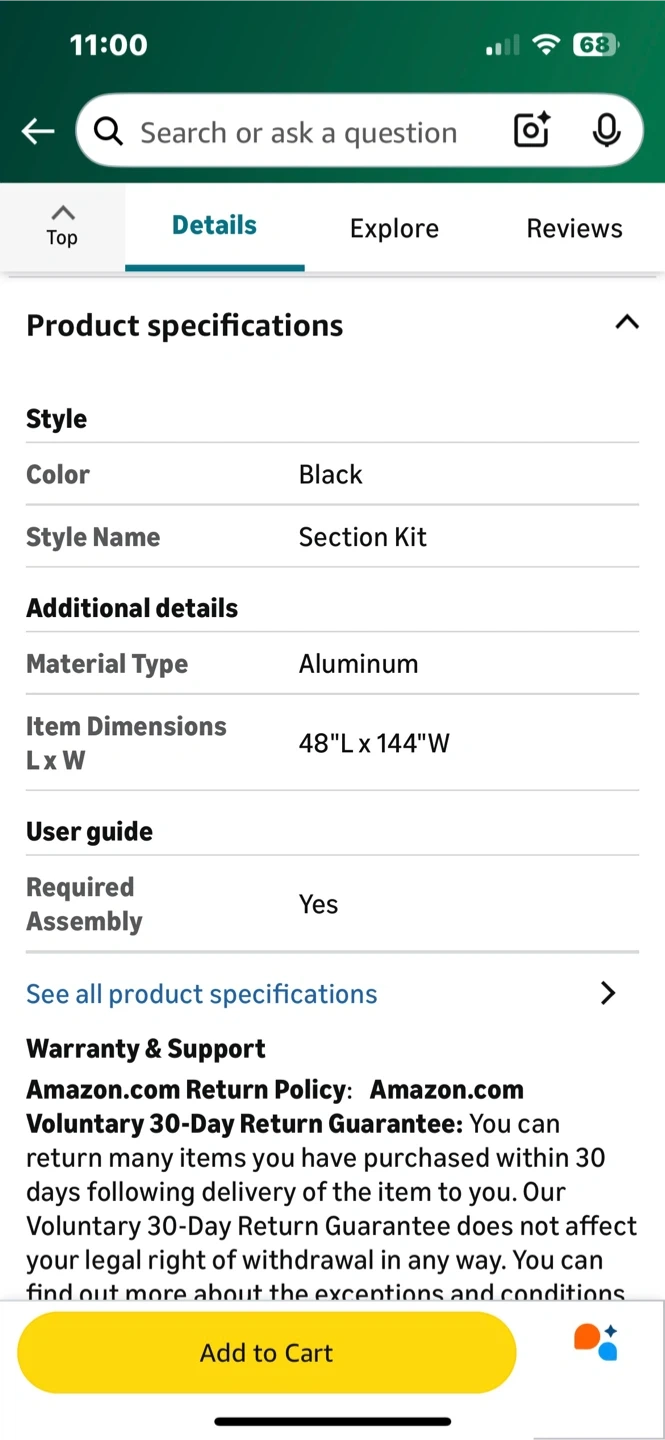Tap the search magnifier icon

coord(108,131)
